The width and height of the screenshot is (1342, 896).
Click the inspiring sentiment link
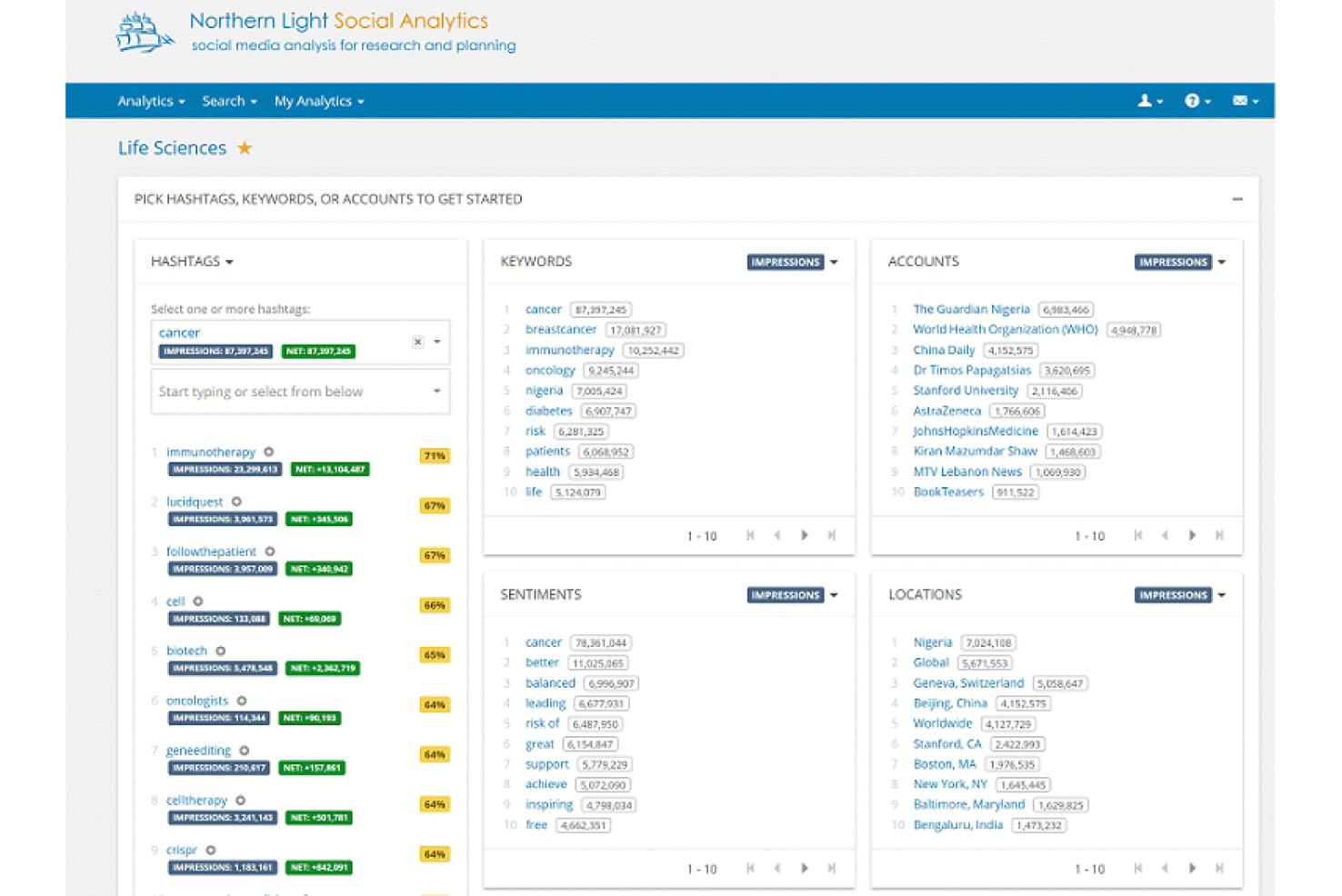point(549,805)
